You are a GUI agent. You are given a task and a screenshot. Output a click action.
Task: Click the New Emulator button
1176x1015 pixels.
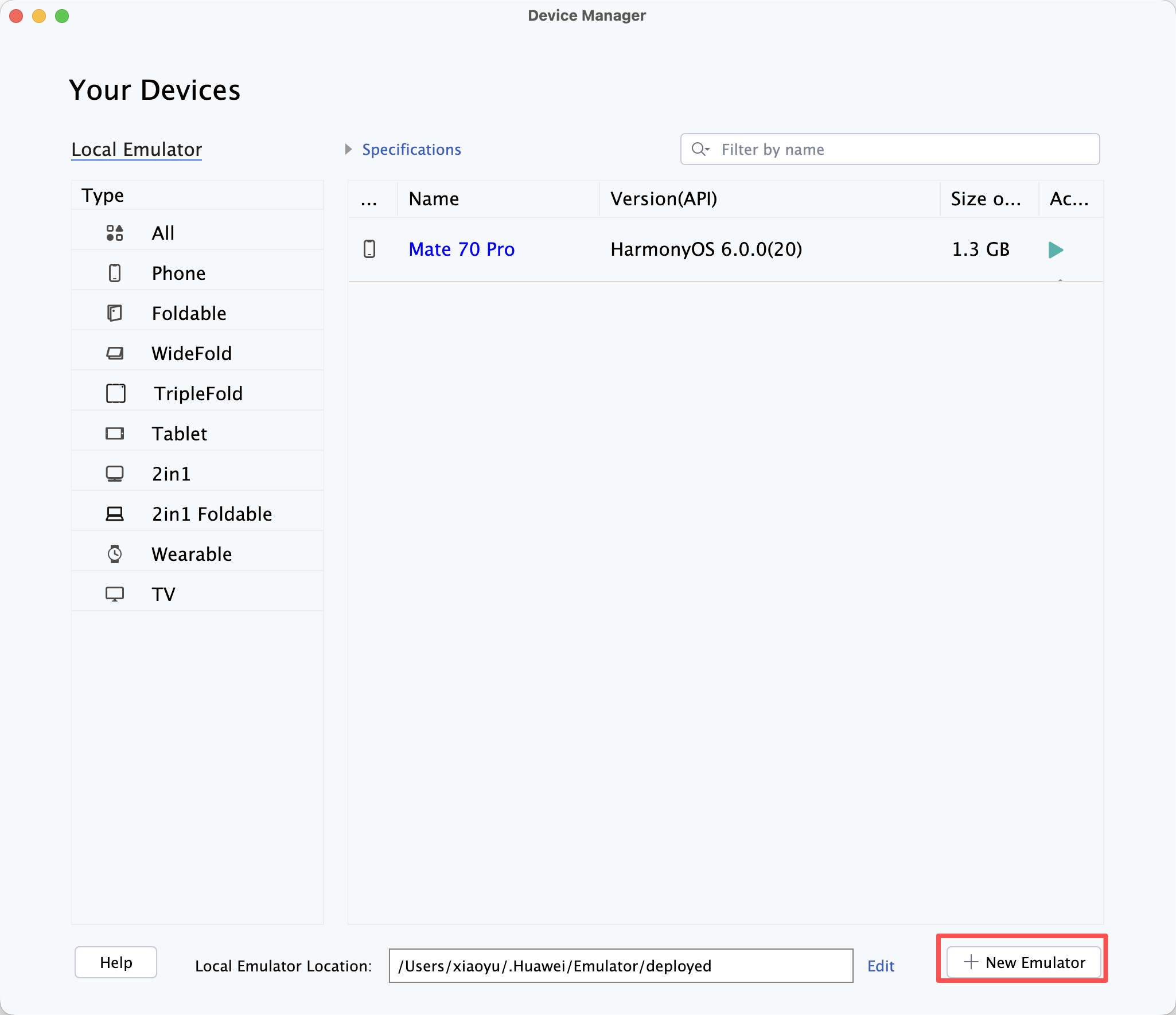tap(1024, 962)
